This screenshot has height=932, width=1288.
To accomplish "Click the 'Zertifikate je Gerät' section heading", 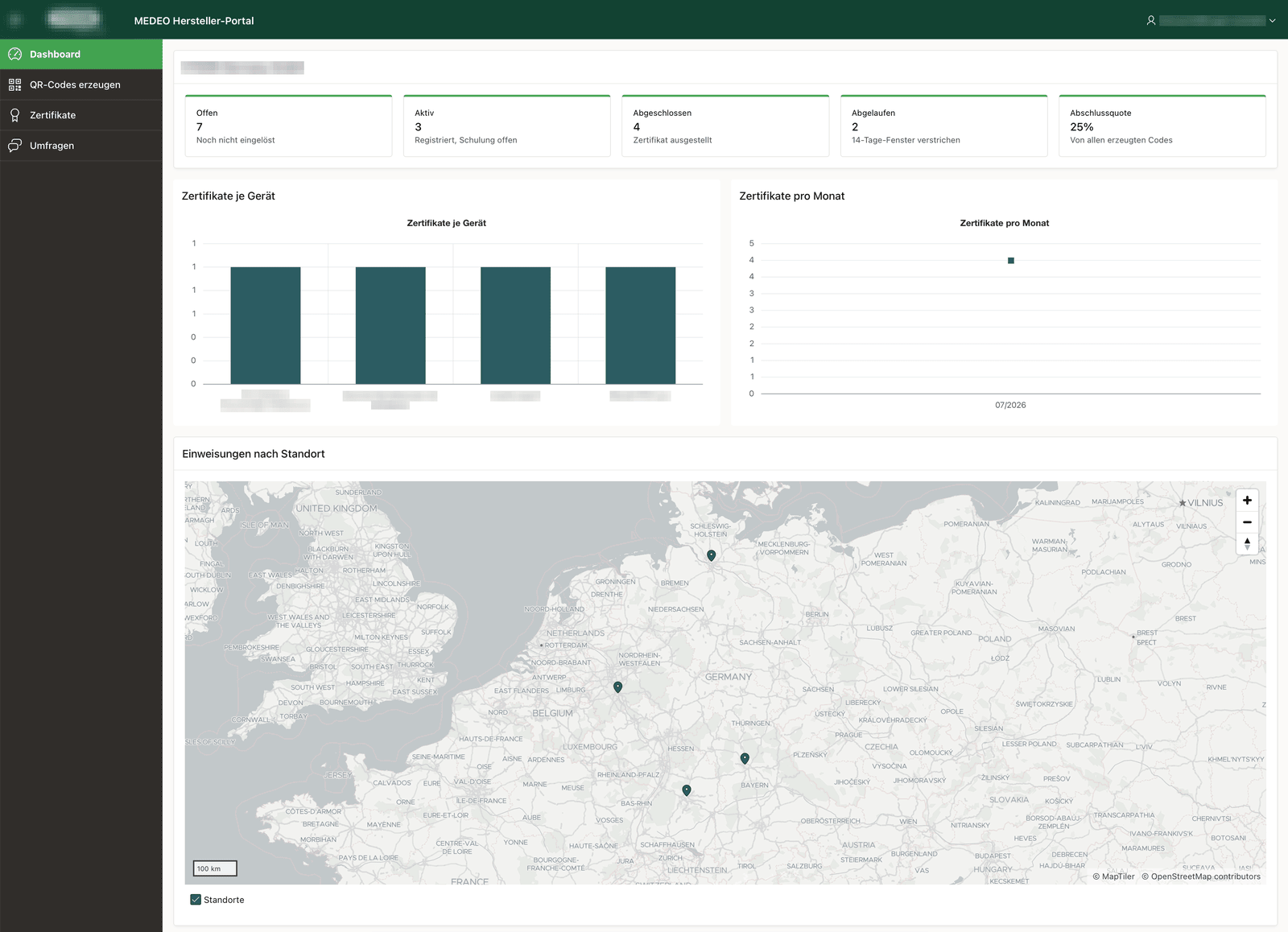I will (x=229, y=196).
